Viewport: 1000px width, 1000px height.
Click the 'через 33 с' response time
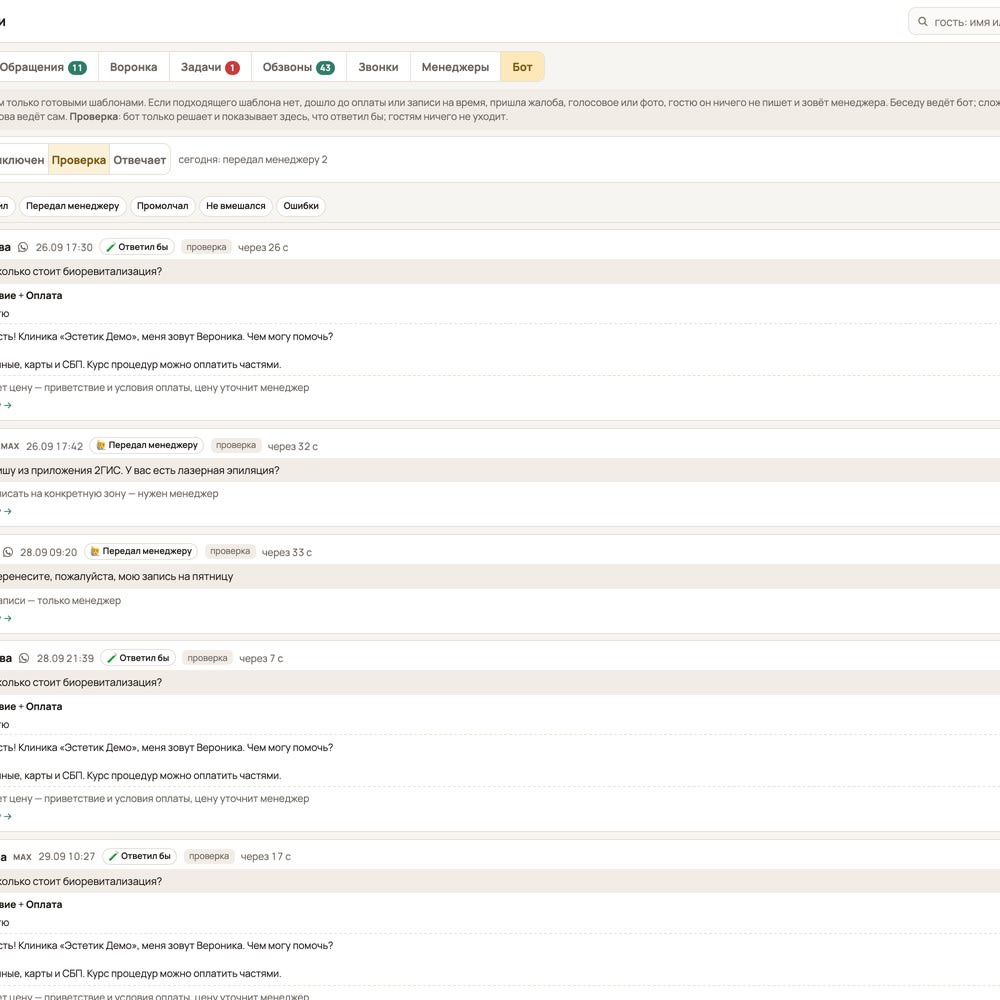point(286,552)
